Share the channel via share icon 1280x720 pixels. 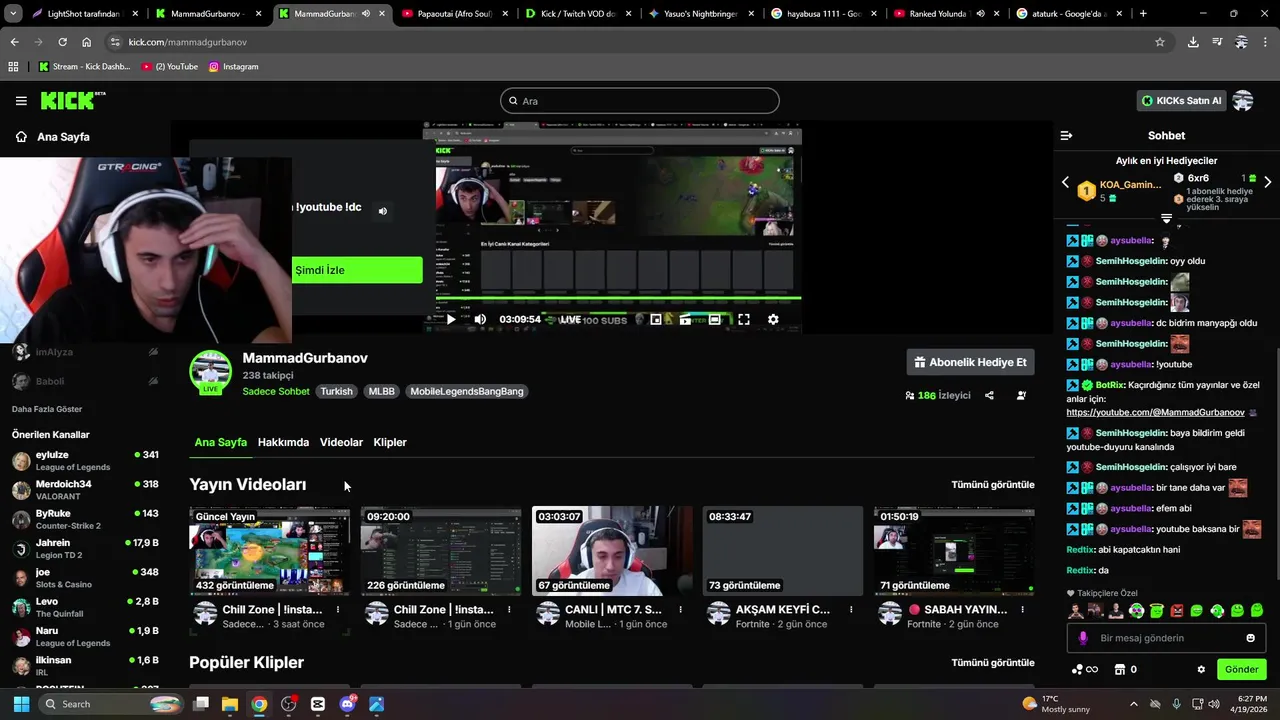click(989, 395)
